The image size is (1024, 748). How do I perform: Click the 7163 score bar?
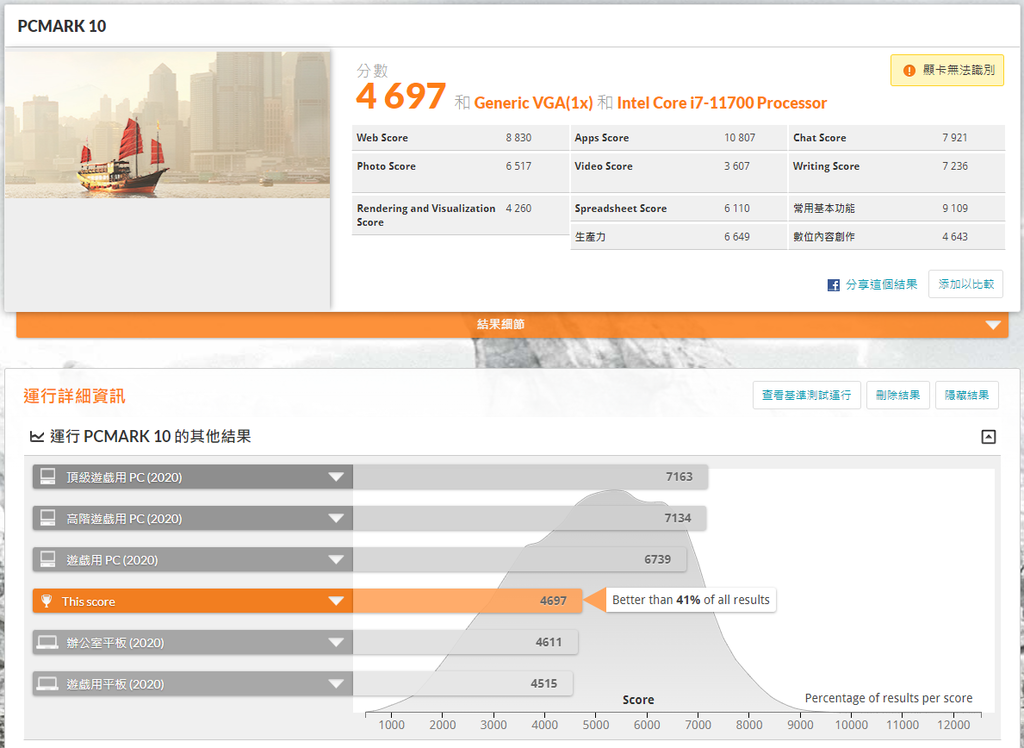(x=530, y=477)
